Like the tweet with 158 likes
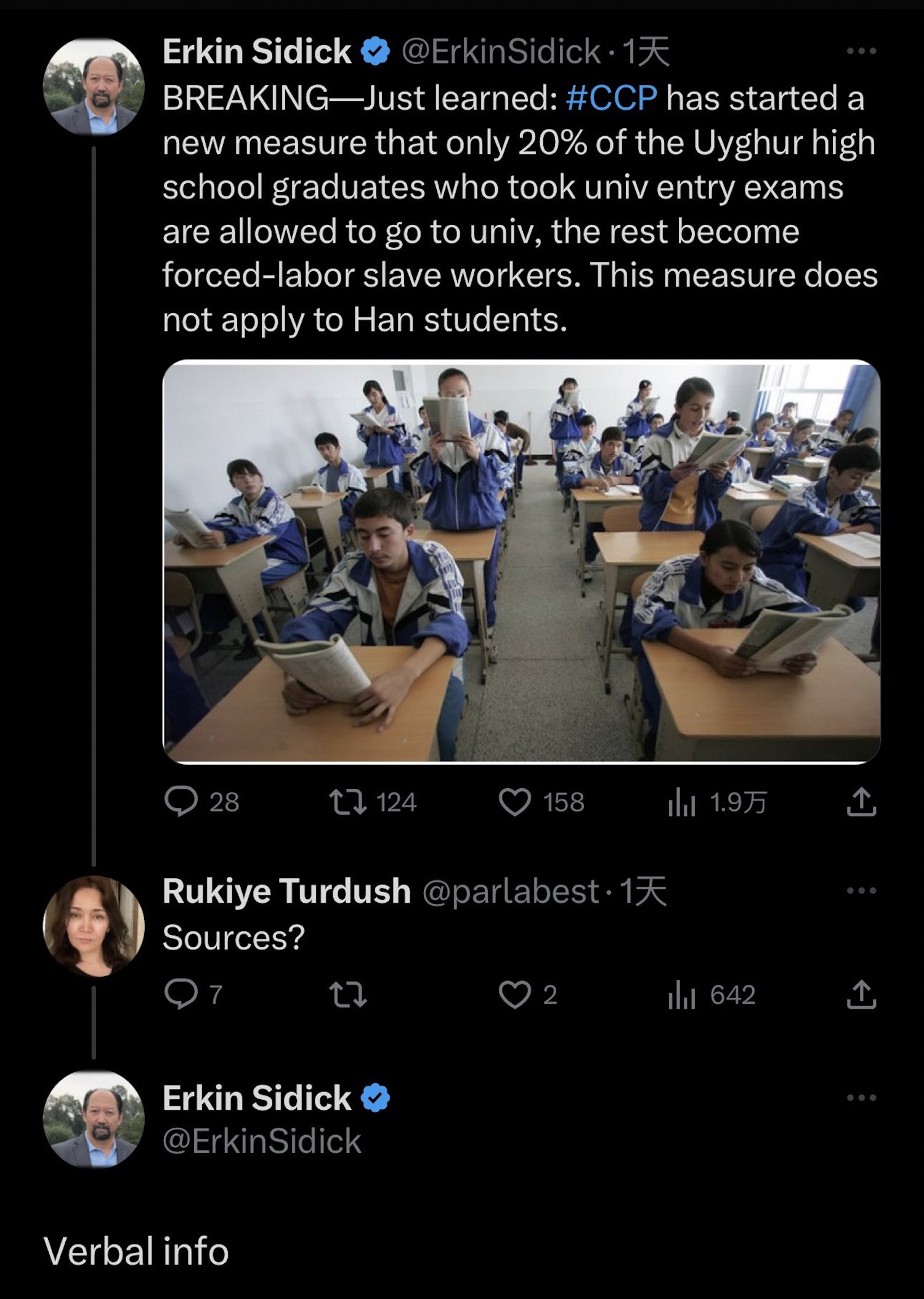The image size is (924, 1299). pyautogui.click(x=515, y=802)
